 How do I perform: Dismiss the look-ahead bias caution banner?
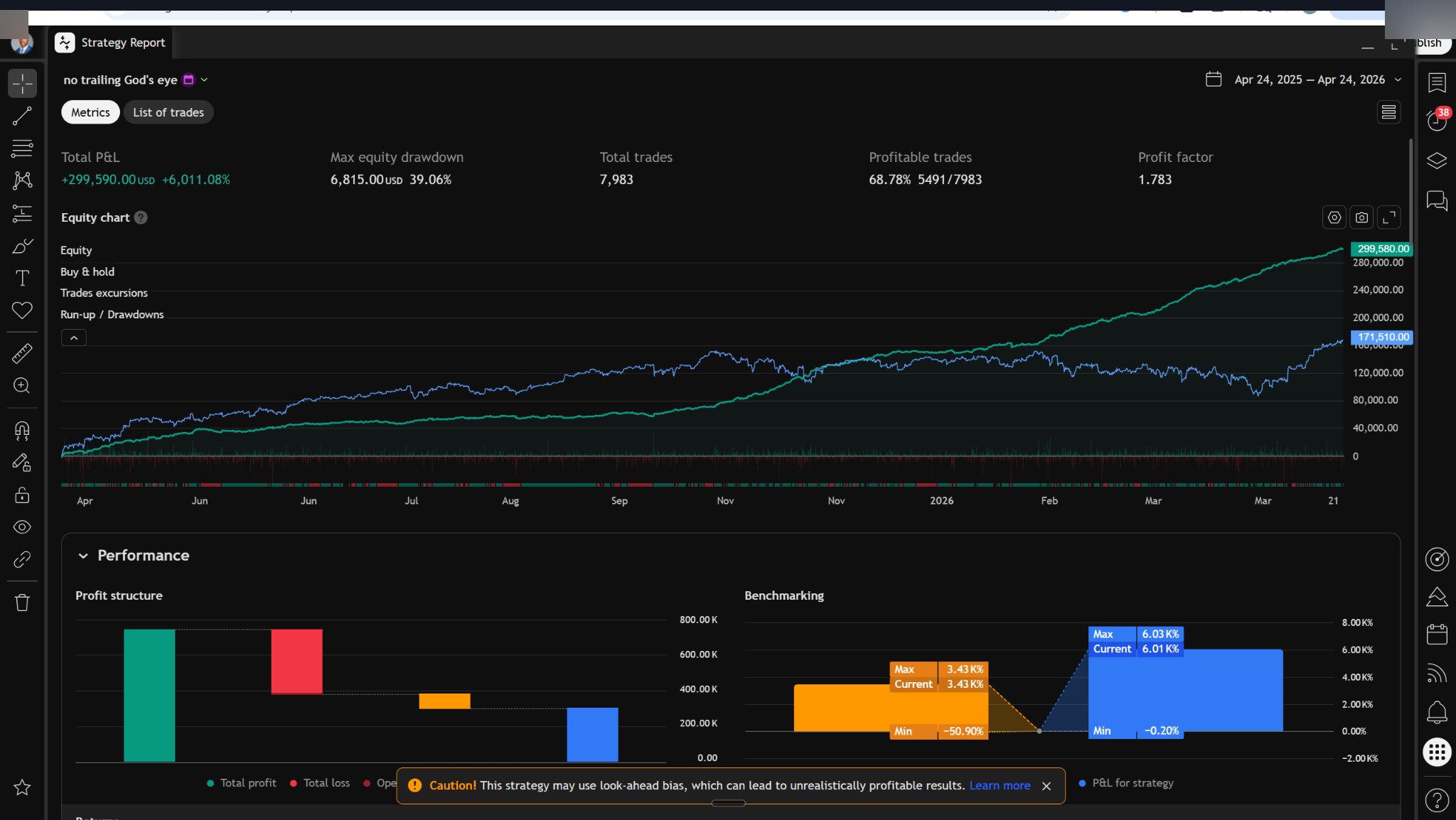1046,786
